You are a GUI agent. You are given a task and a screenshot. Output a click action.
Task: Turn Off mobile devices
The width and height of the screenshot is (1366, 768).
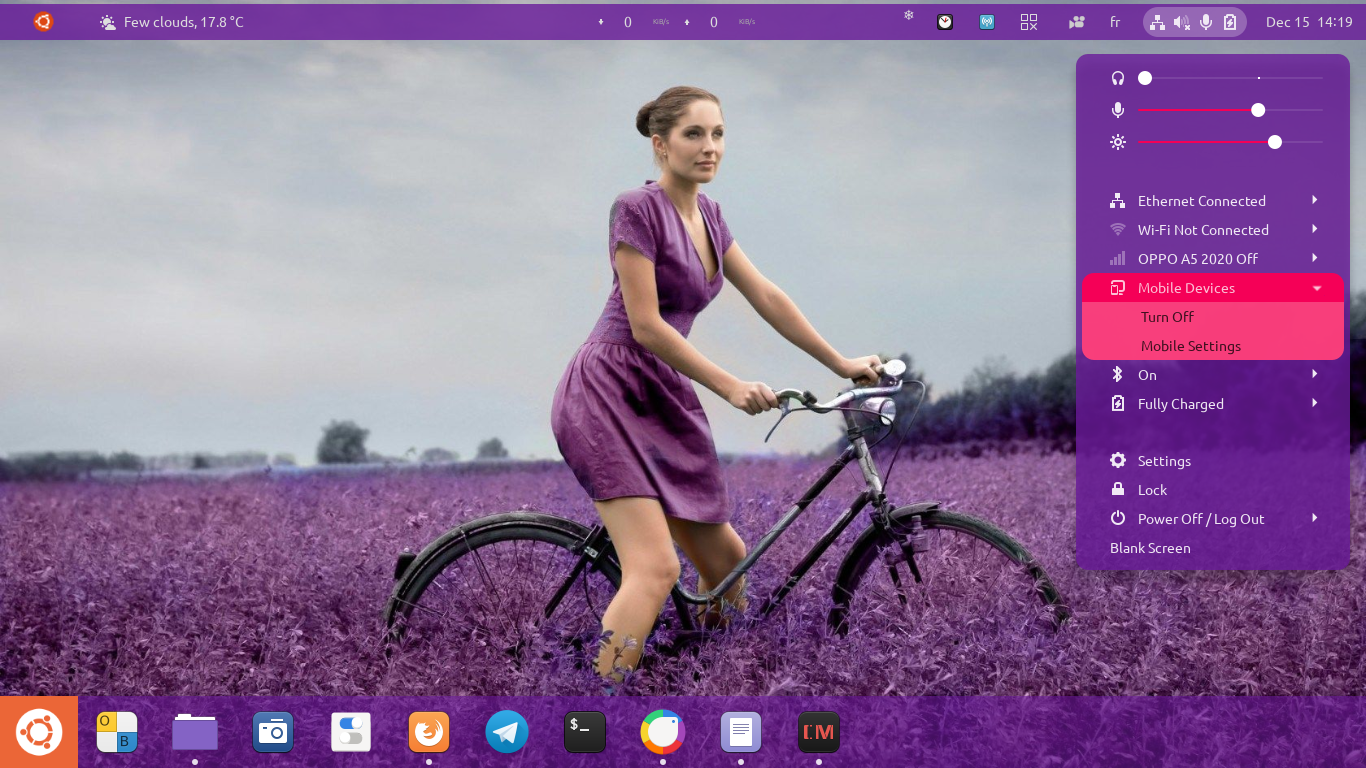[x=1213, y=317]
